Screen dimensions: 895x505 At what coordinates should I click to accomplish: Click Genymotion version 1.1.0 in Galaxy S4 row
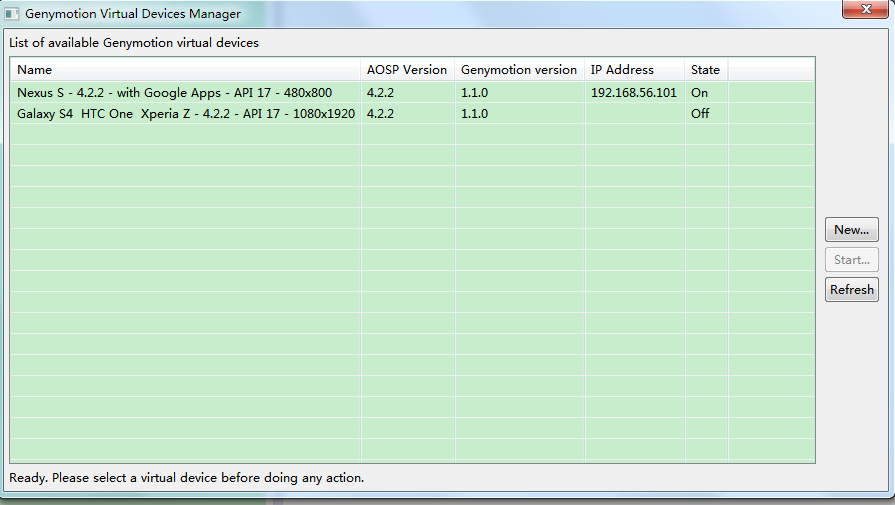click(474, 114)
